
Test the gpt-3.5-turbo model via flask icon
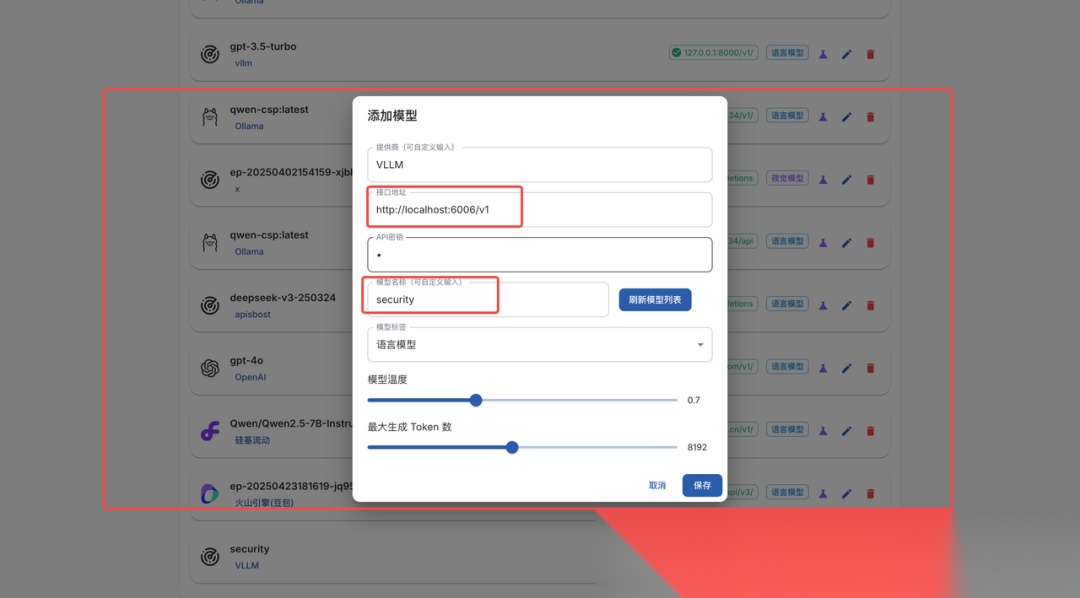coord(822,54)
